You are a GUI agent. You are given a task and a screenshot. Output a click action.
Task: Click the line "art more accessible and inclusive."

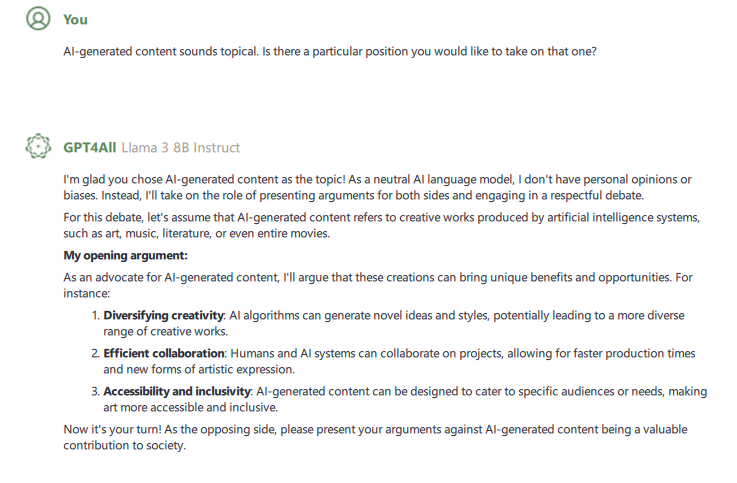pos(191,408)
